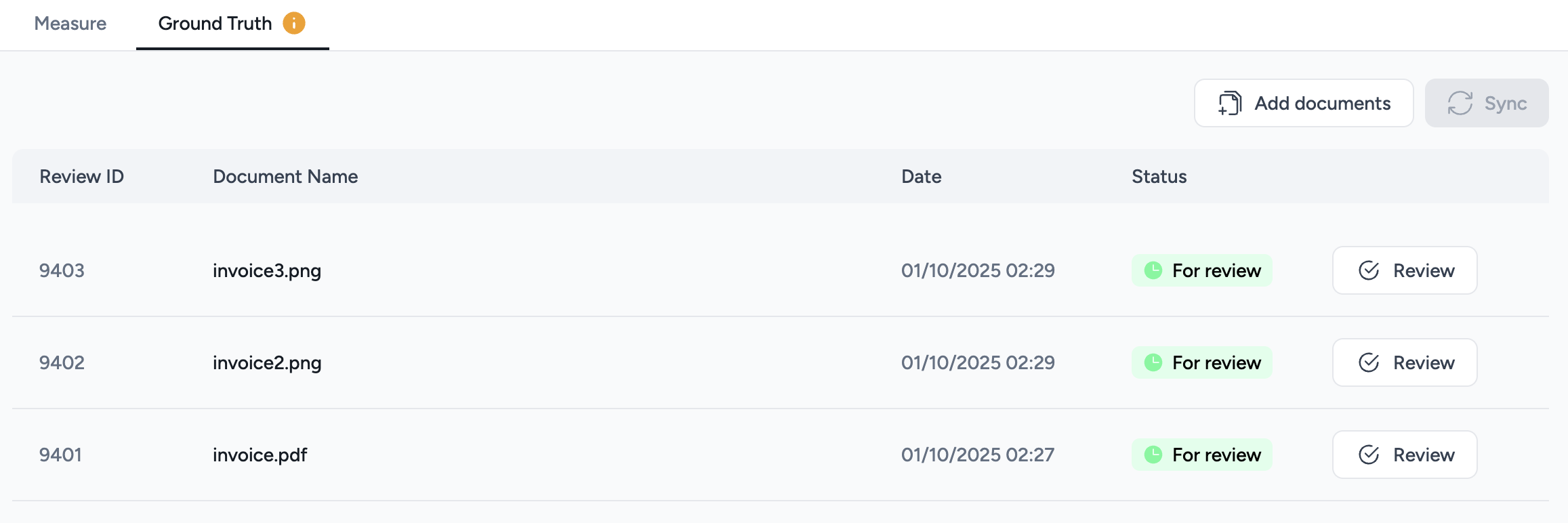
Task: Click the green clock icon for invoice.pdf
Action: 1153,455
